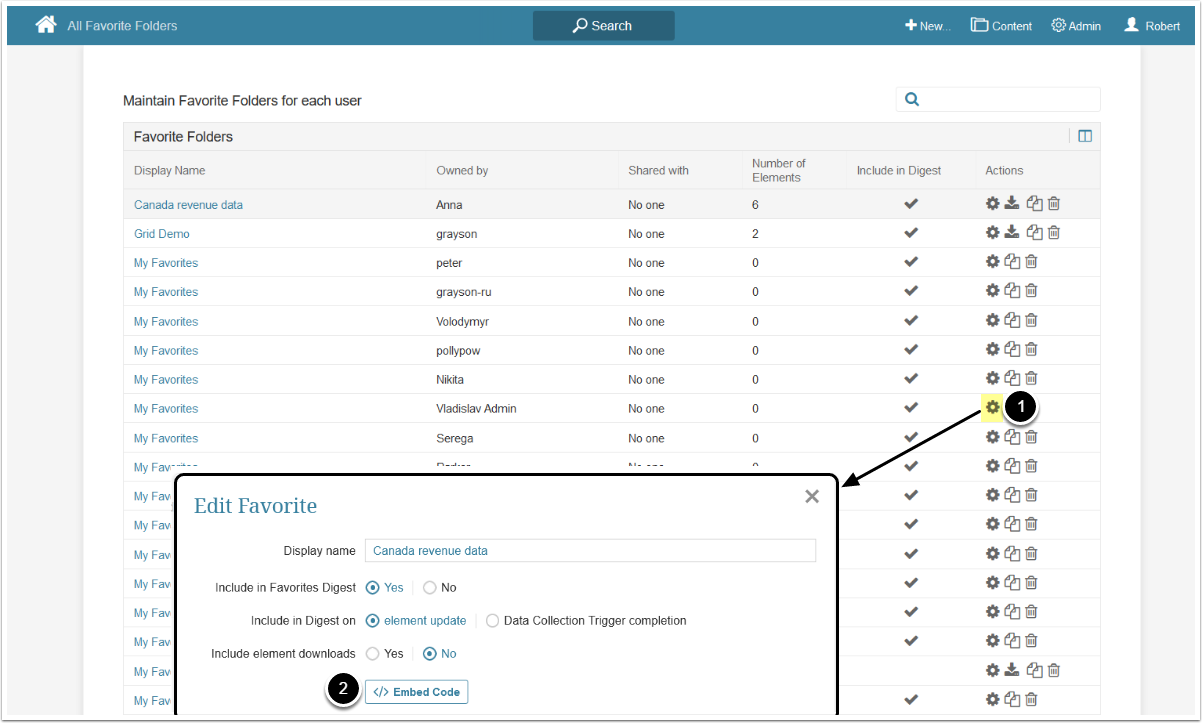Open the New menu
The width and height of the screenshot is (1202, 723).
point(927,26)
